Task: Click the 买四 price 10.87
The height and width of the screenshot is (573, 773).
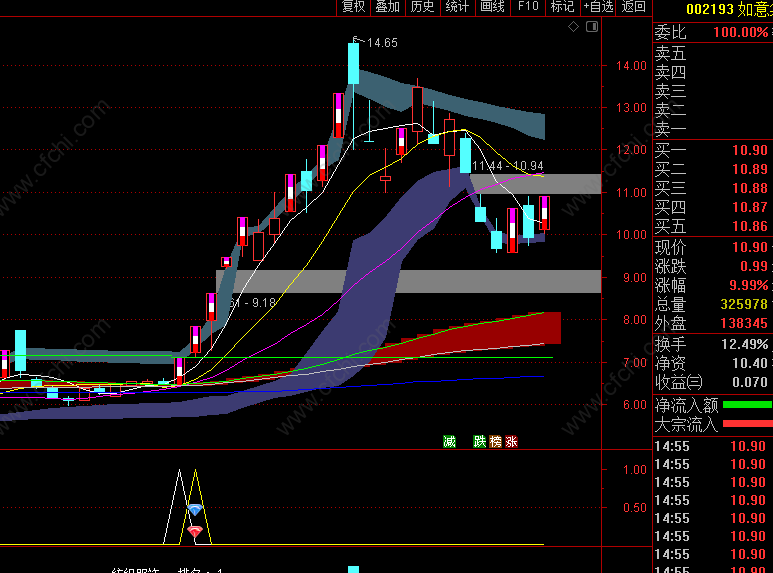Action: point(750,207)
